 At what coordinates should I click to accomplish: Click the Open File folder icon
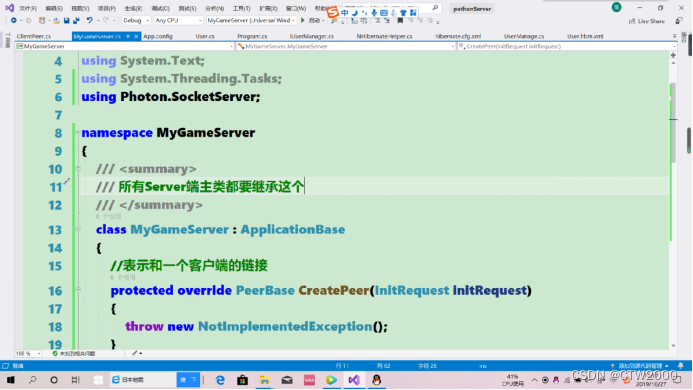[57, 20]
